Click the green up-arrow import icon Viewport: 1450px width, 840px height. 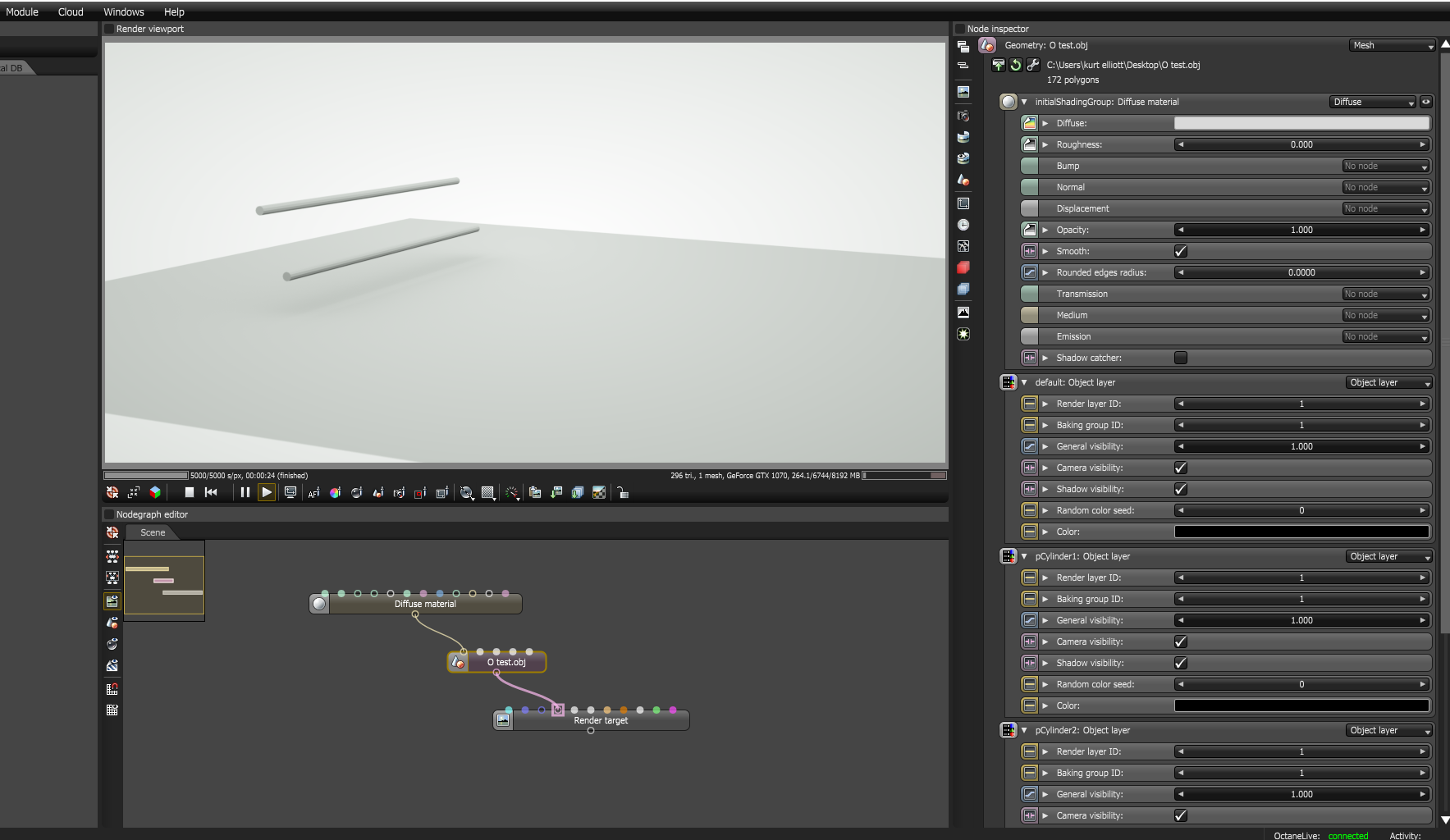[x=999, y=65]
